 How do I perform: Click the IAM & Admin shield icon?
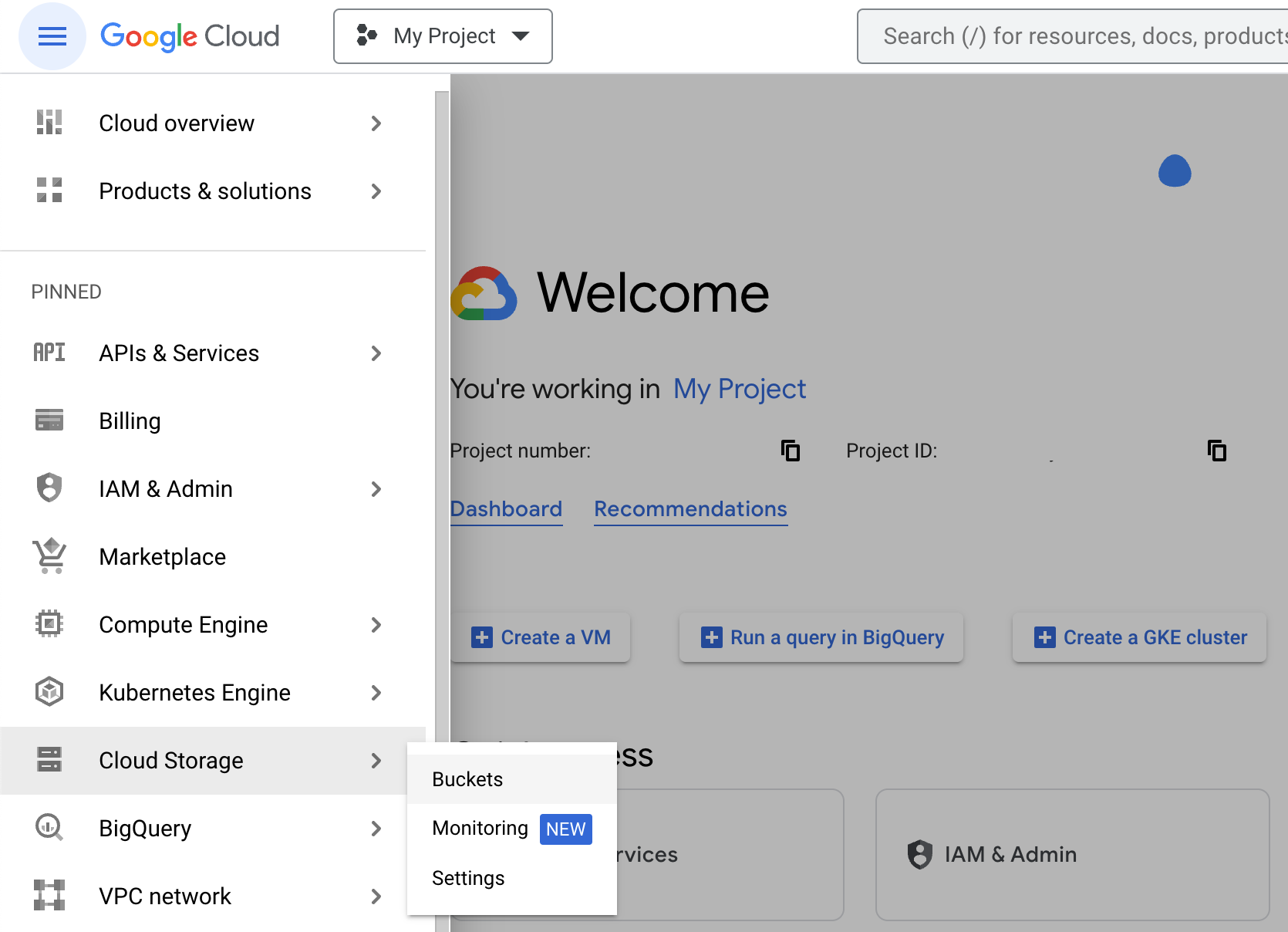pyautogui.click(x=49, y=488)
